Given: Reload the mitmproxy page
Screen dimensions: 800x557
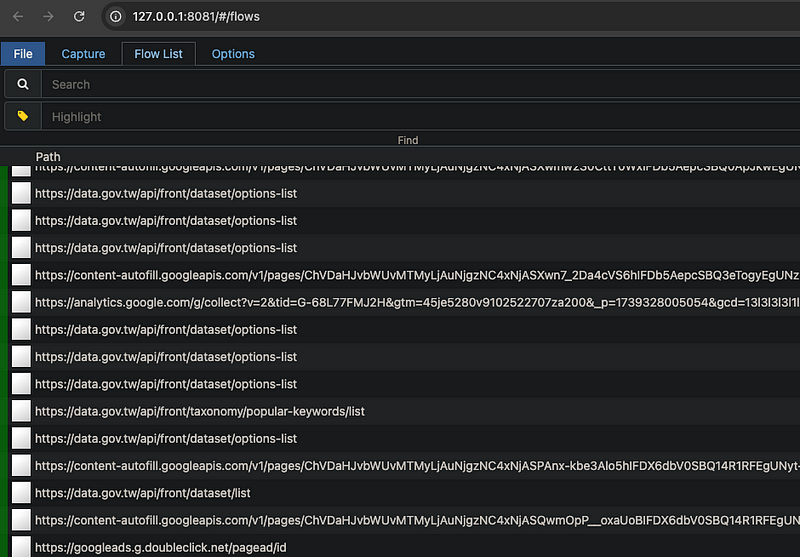Looking at the screenshot, I should click(79, 16).
